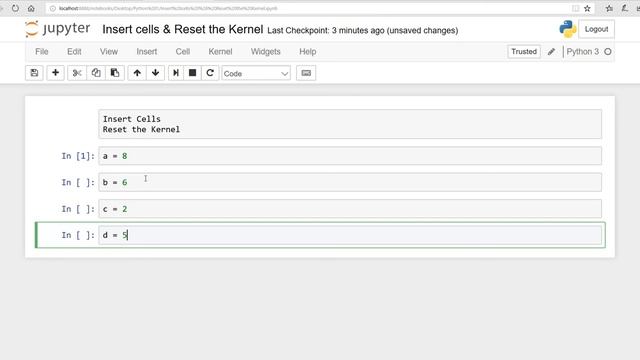Select d = 5 cell via its prompt
640x360 pixels.
(78, 235)
